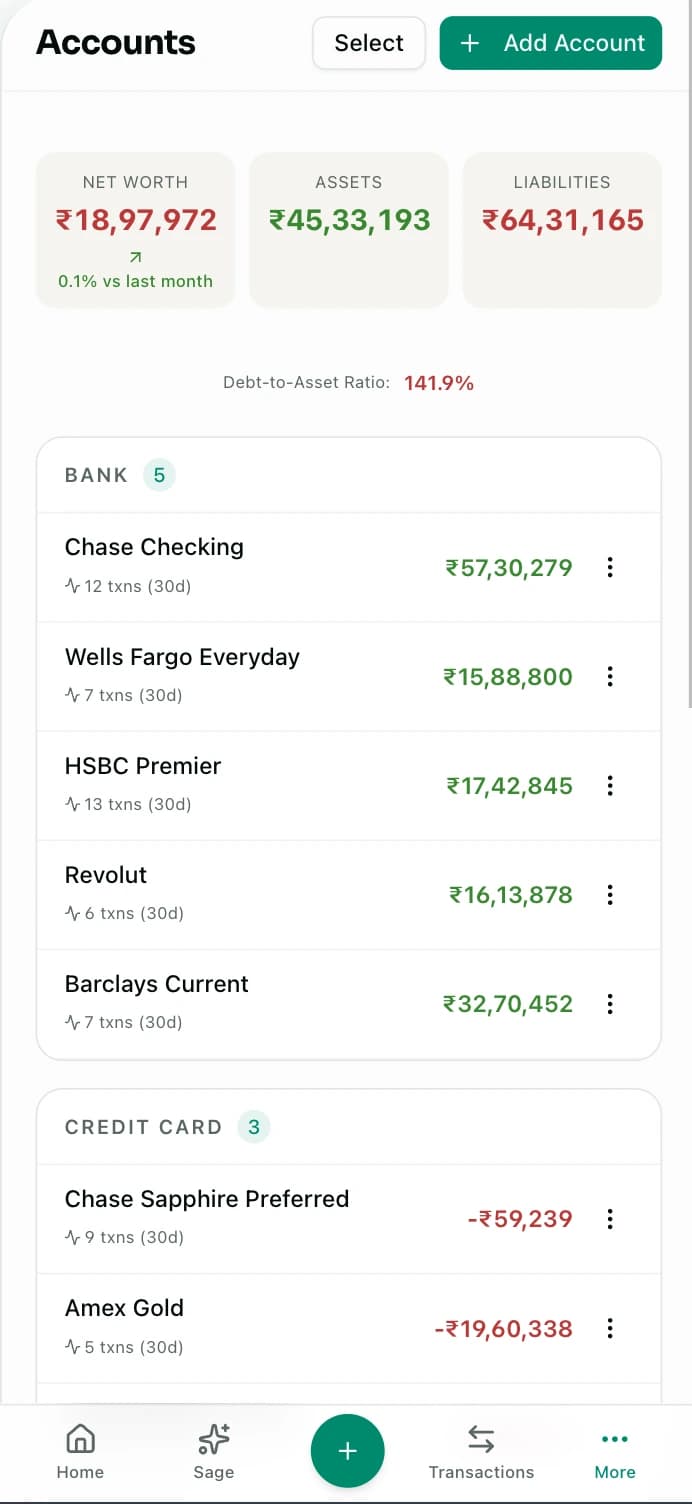Tap the Debt-to-Asset Ratio value
This screenshot has height=1504, width=692.
point(439,382)
